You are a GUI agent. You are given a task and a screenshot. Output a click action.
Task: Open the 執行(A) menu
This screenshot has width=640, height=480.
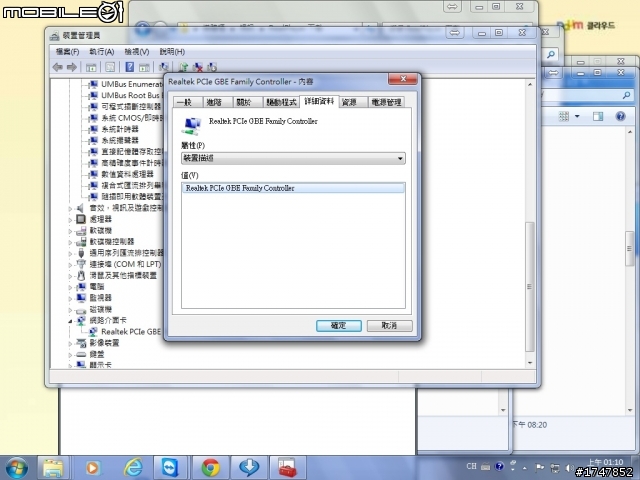click(102, 52)
